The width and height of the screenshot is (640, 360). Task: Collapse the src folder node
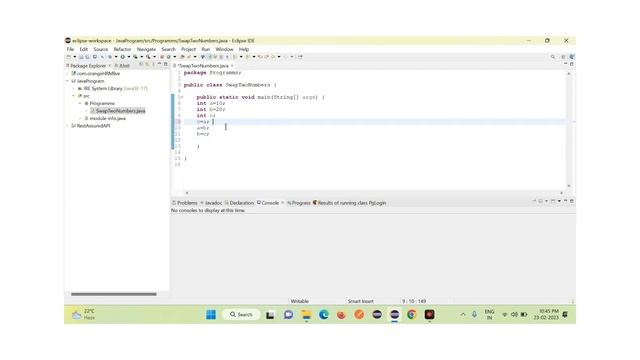pyautogui.click(x=74, y=96)
